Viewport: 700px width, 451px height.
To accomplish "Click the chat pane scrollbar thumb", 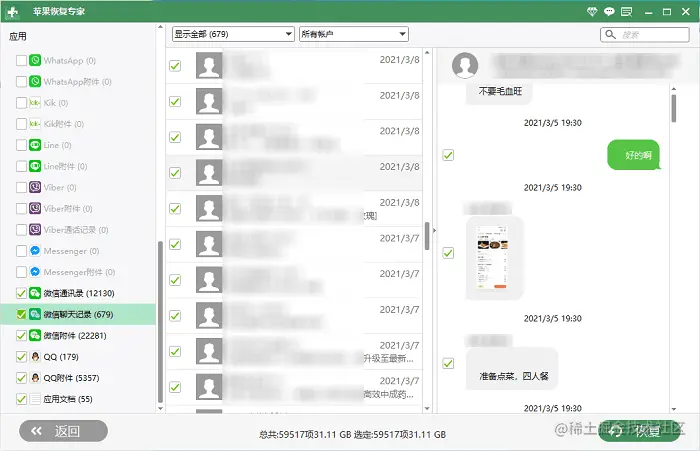I will [x=674, y=108].
